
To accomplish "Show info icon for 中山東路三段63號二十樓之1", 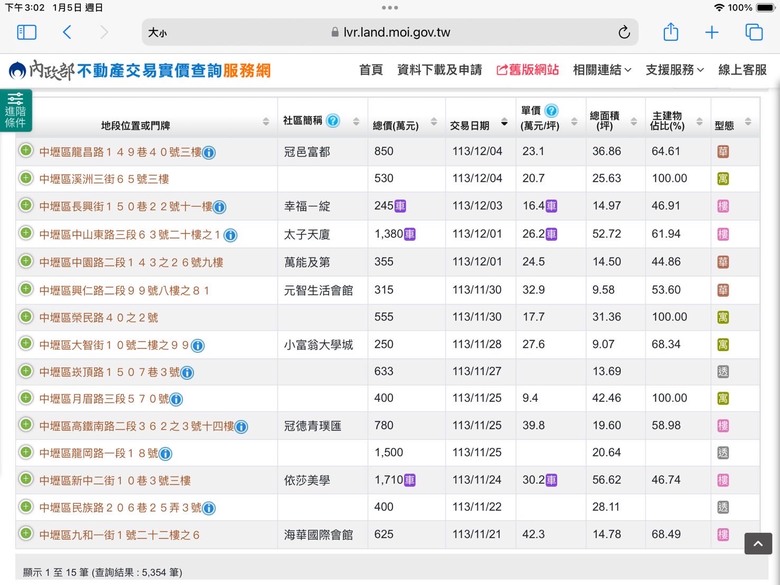I will (x=230, y=235).
